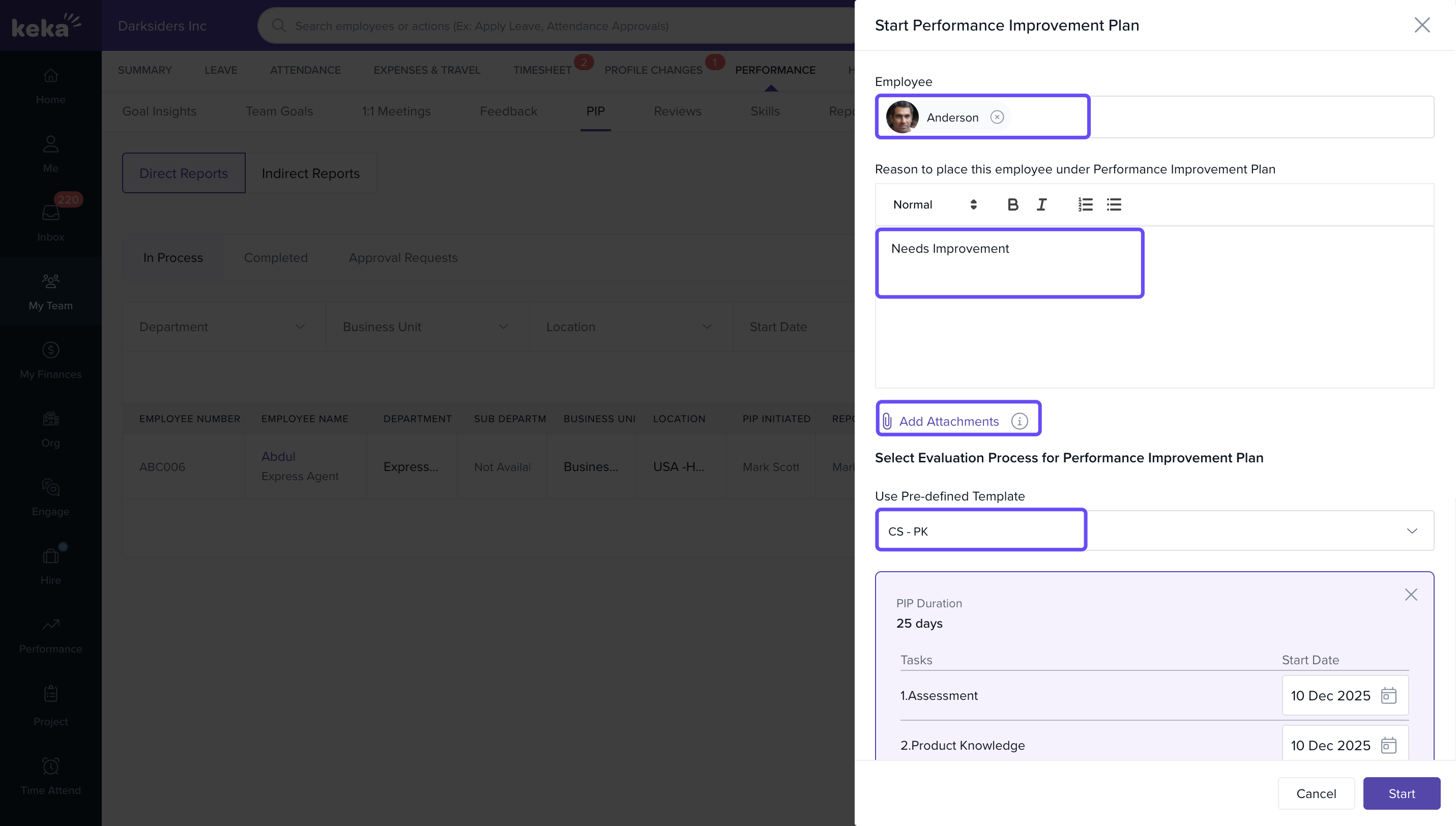Viewport: 1456px width, 826px height.
Task: Cancel the Performance Improvement Plan
Action: coord(1316,793)
